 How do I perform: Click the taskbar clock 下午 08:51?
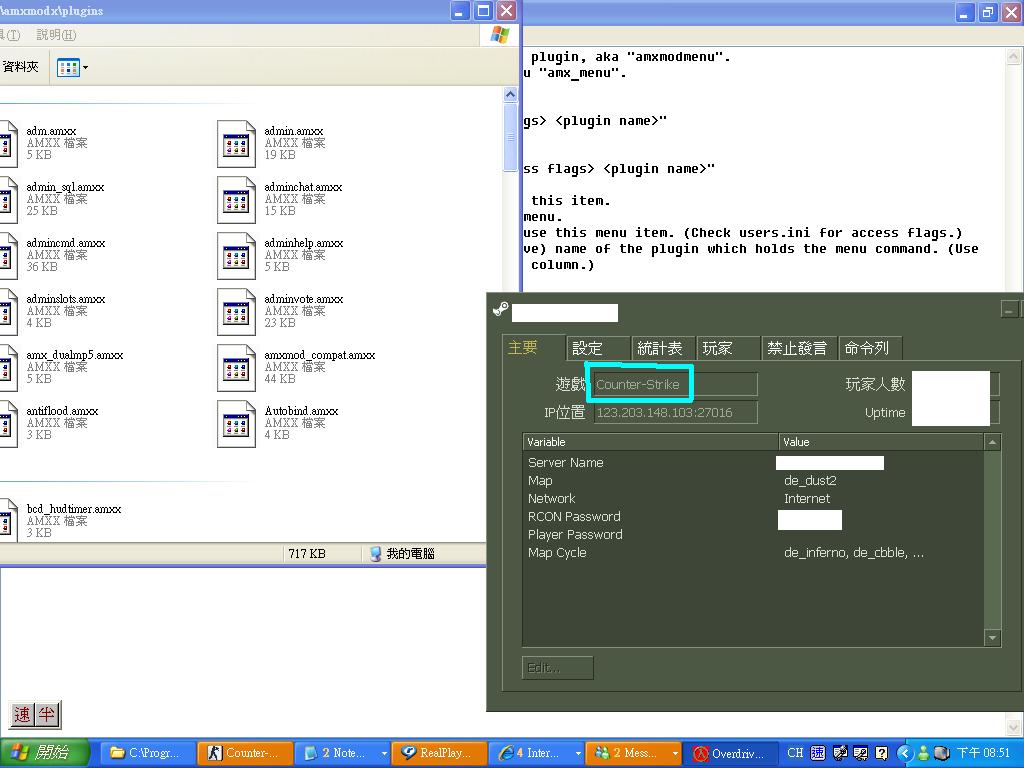[983, 753]
